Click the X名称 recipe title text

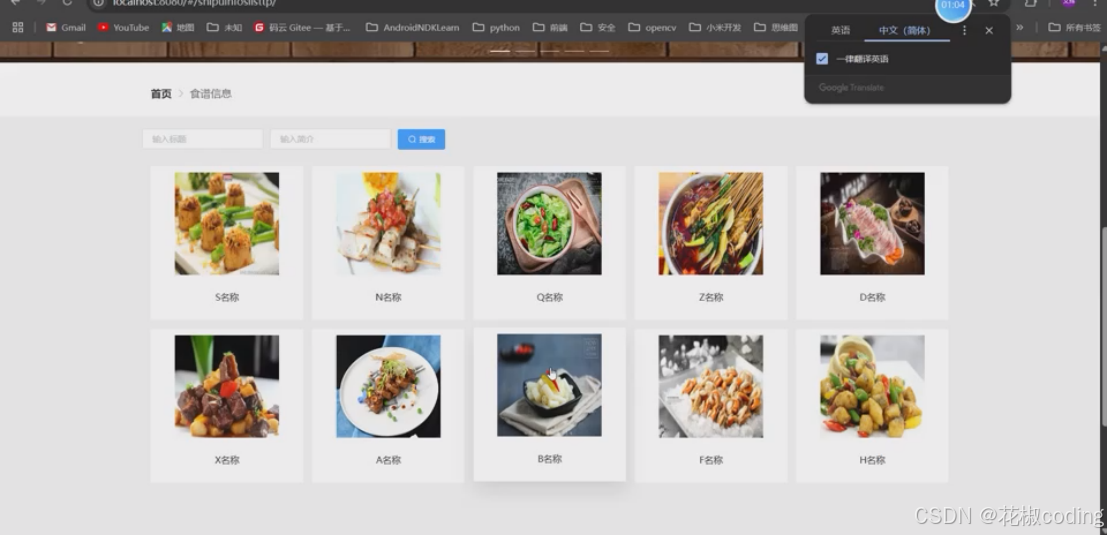click(x=227, y=460)
